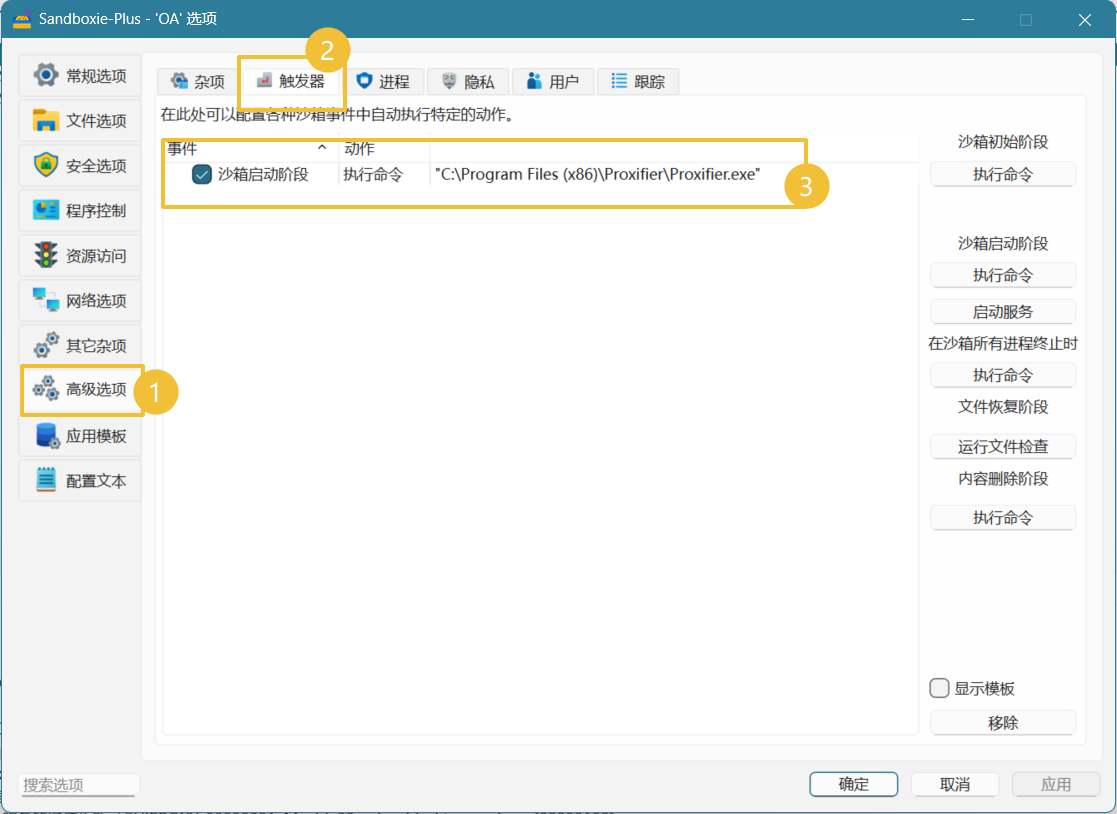Enable the 显示模板 checkbox
Screen dimensions: 1117x814
[x=940, y=688]
